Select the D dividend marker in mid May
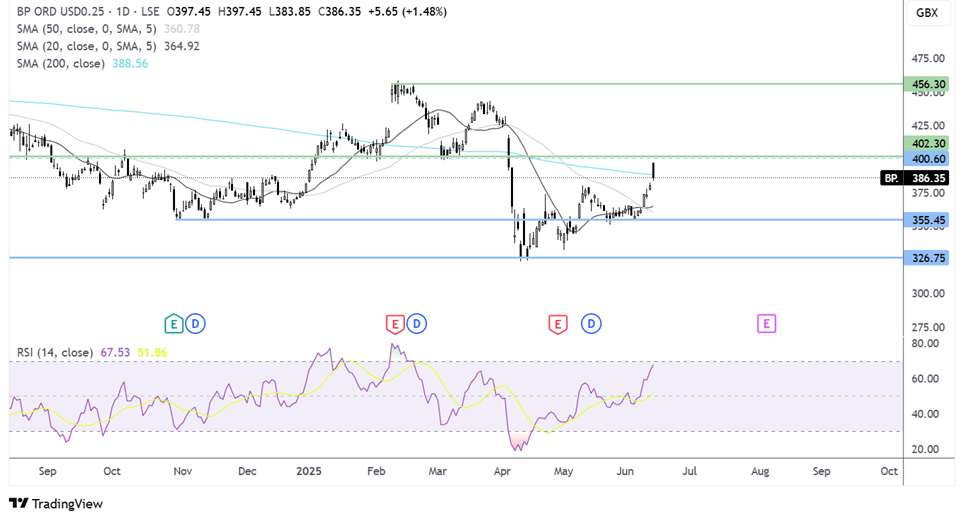 point(591,324)
